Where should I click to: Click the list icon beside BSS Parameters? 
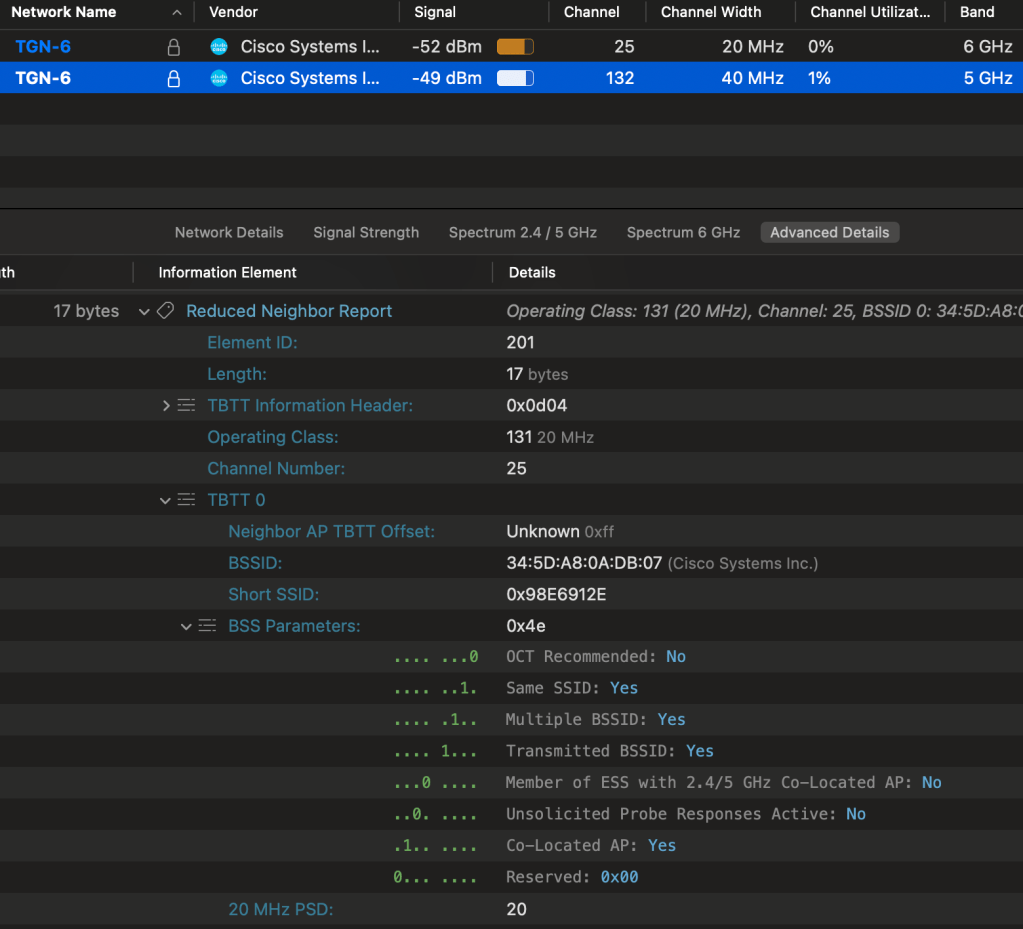point(207,626)
